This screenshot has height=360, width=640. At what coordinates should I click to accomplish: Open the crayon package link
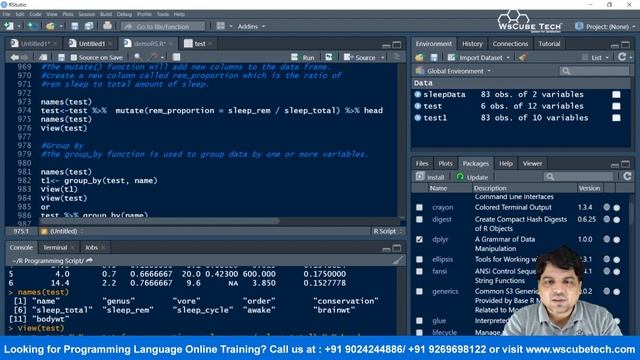pos(442,207)
